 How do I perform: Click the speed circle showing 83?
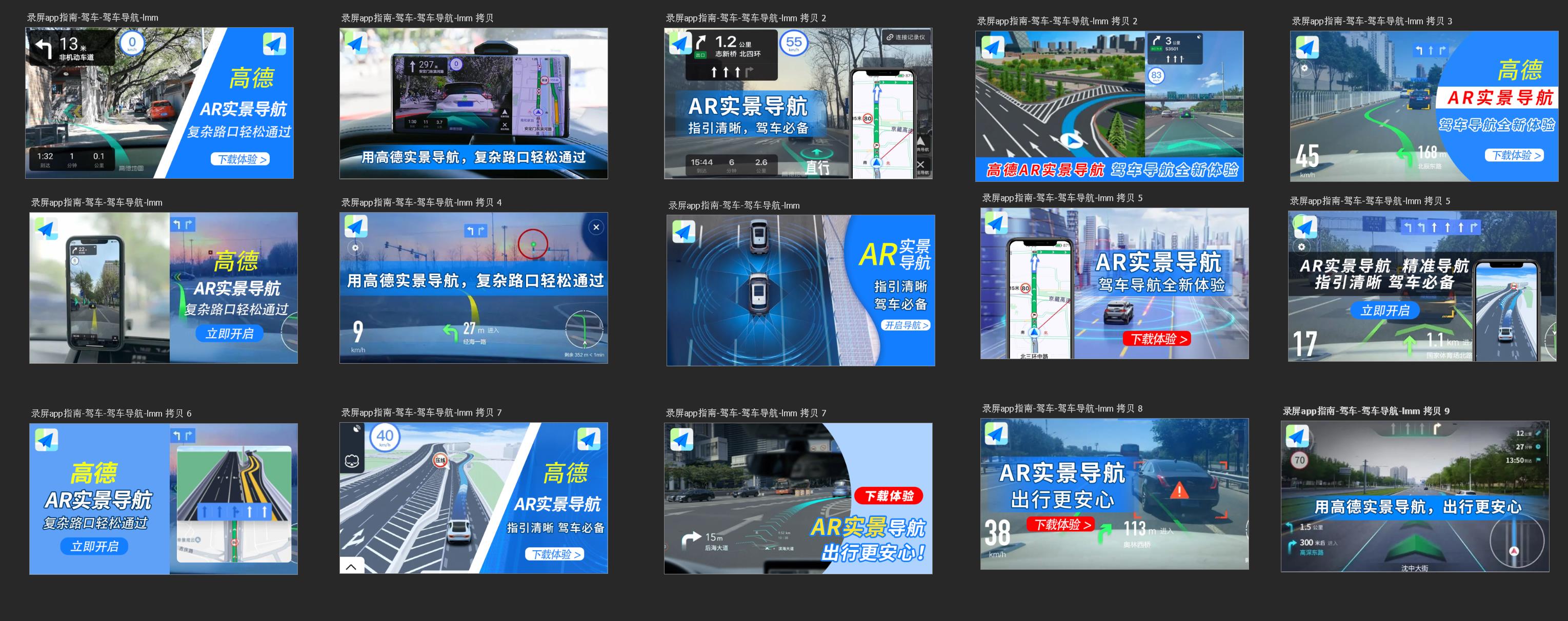(x=1156, y=76)
